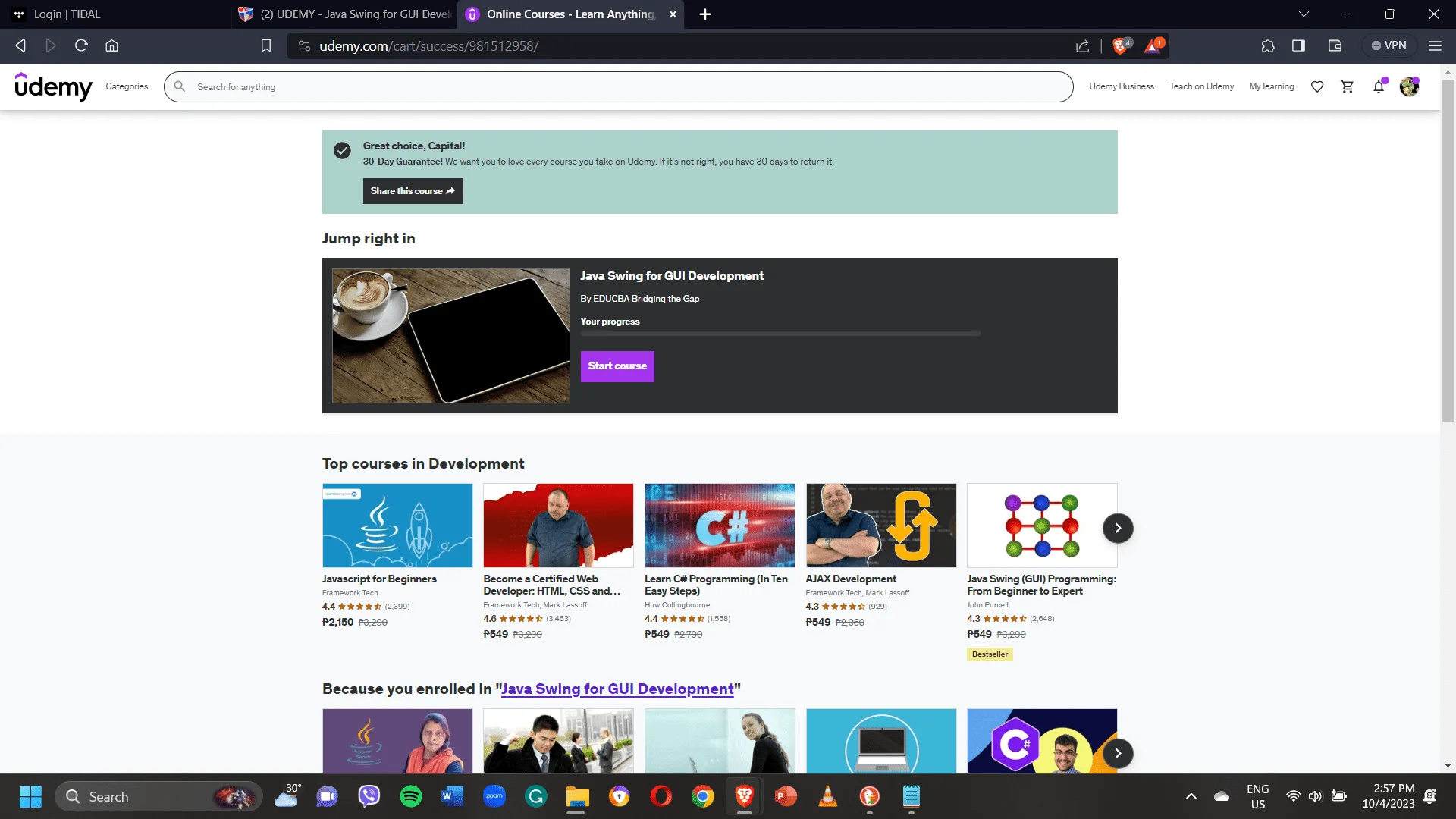1456x819 pixels.
Task: Open Microsoft Word from the taskbar
Action: [453, 796]
